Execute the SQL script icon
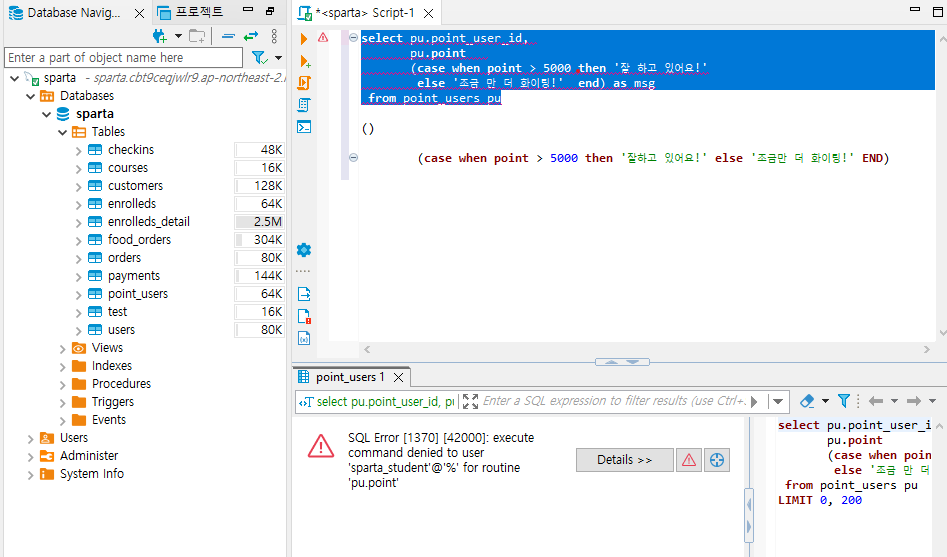The height and width of the screenshot is (557, 947). tap(304, 83)
